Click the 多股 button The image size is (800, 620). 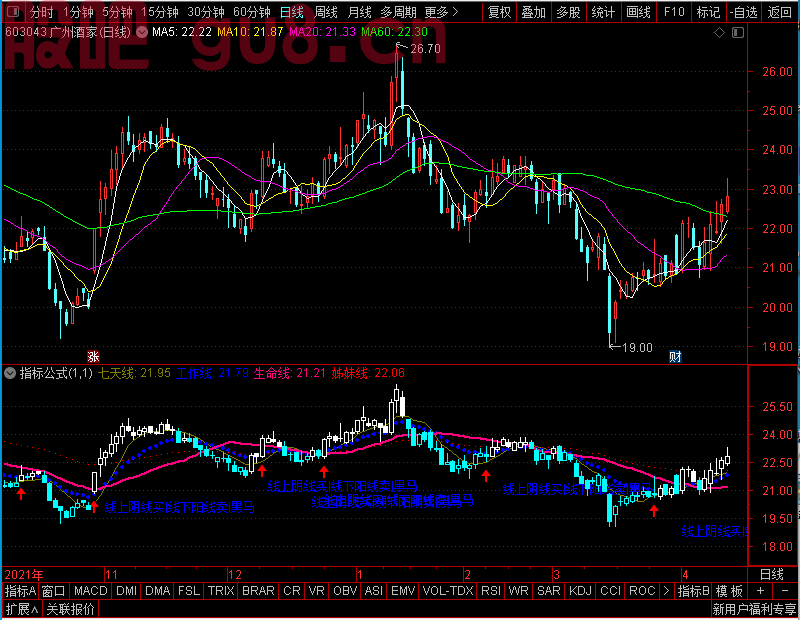click(568, 12)
